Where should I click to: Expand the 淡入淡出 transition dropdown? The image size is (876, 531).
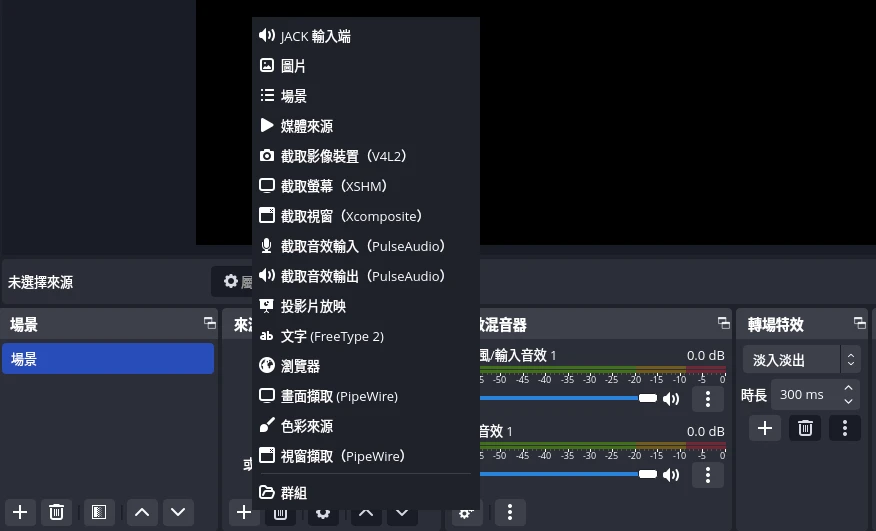tap(850, 359)
